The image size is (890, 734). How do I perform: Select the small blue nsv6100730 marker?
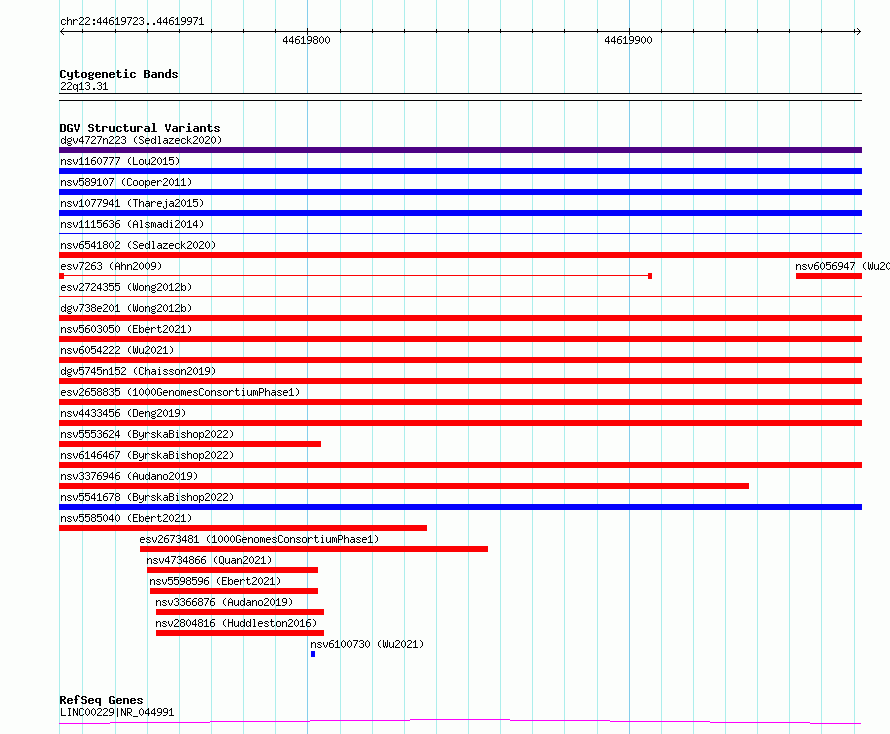tap(313, 654)
